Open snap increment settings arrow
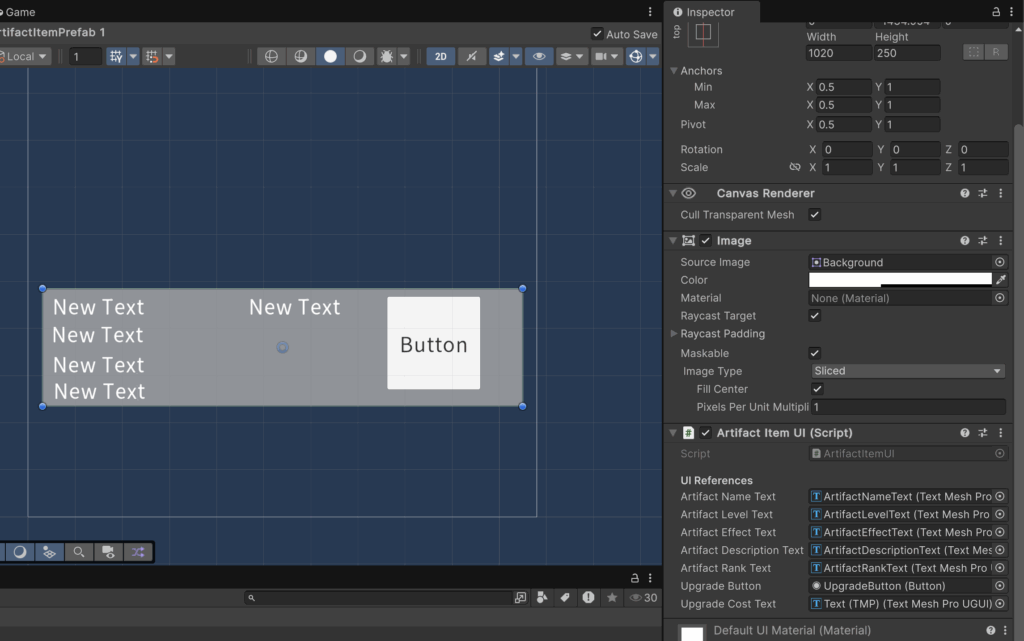The height and width of the screenshot is (641, 1024). [x=169, y=56]
